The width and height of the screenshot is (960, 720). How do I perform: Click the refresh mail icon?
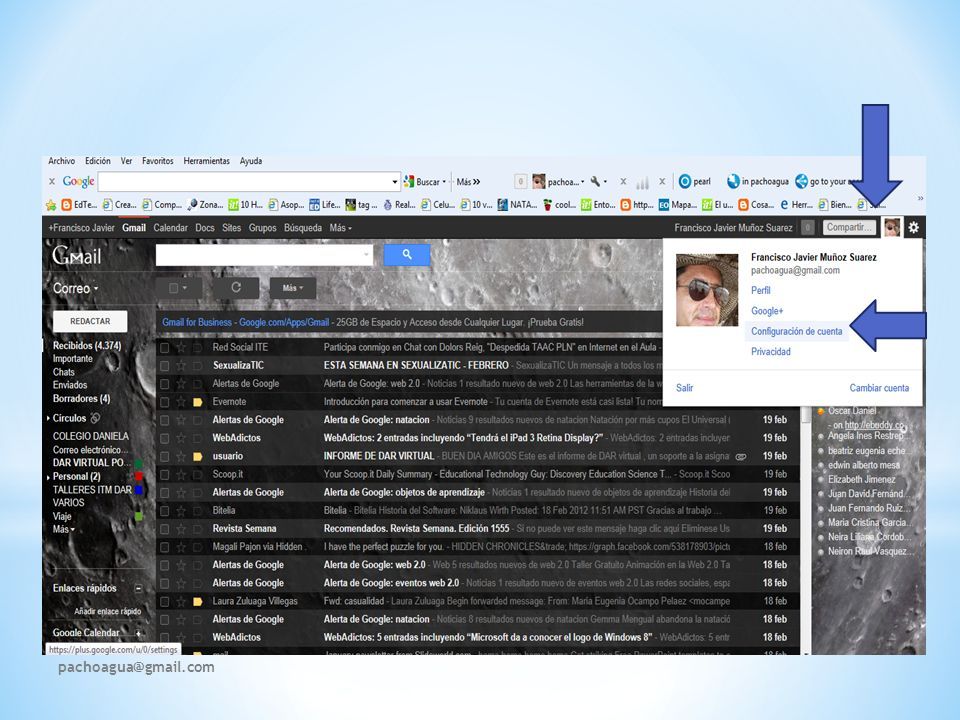point(236,288)
